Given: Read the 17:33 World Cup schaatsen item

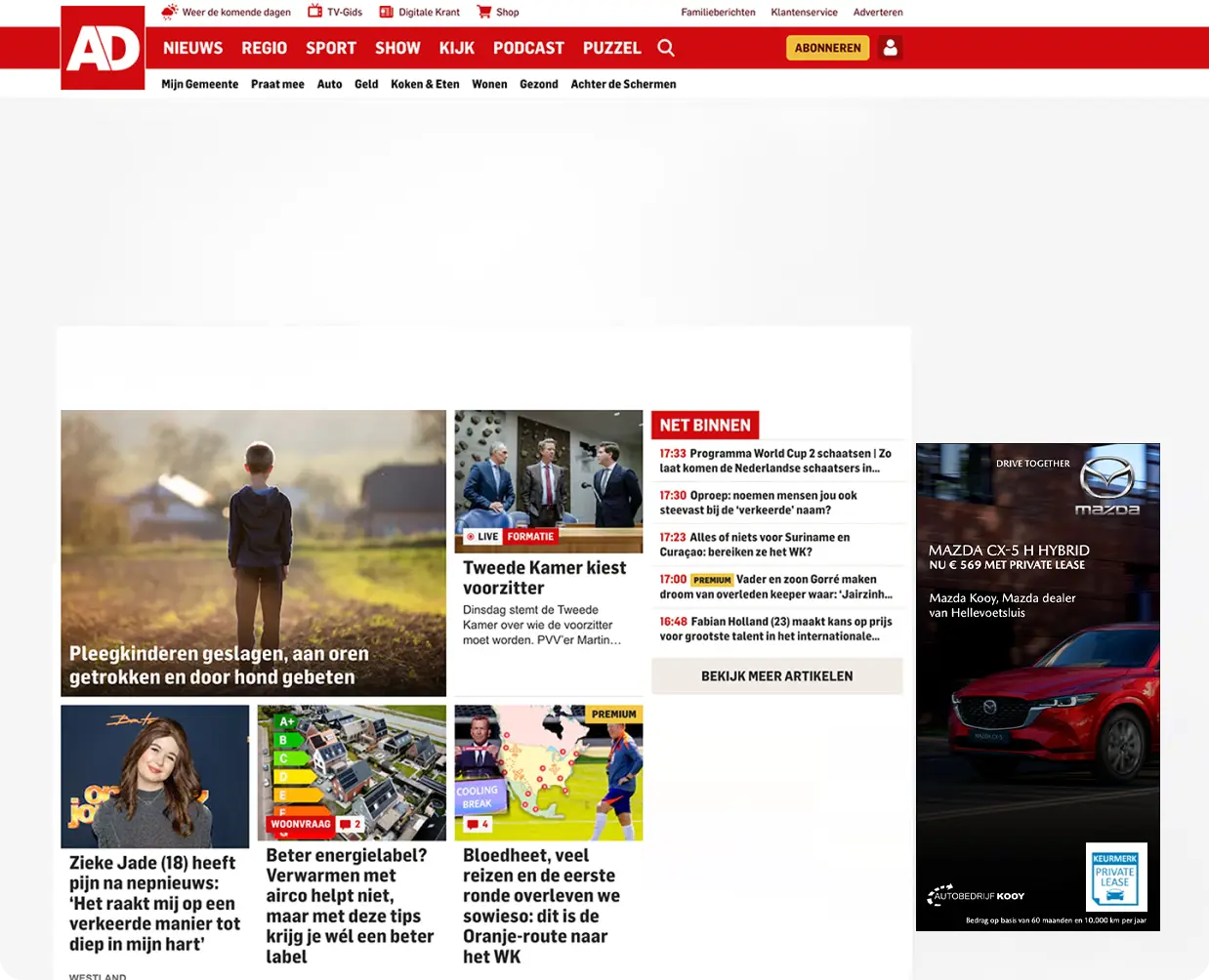Looking at the screenshot, I should (775, 461).
